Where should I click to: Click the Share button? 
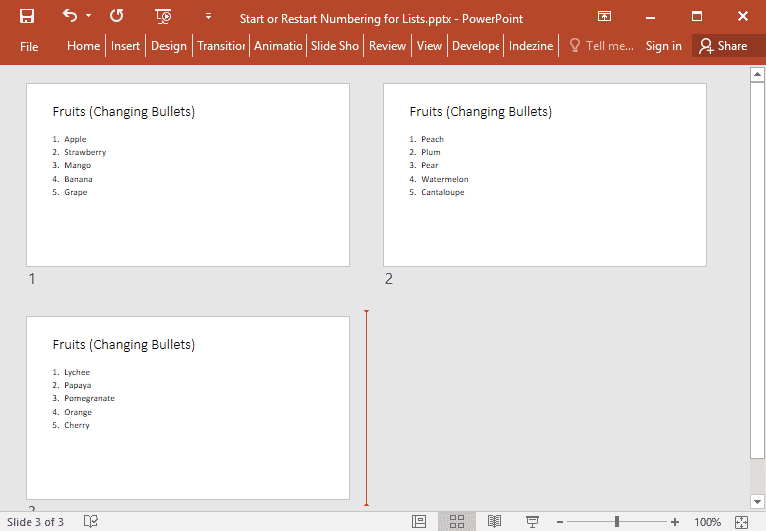[x=724, y=46]
